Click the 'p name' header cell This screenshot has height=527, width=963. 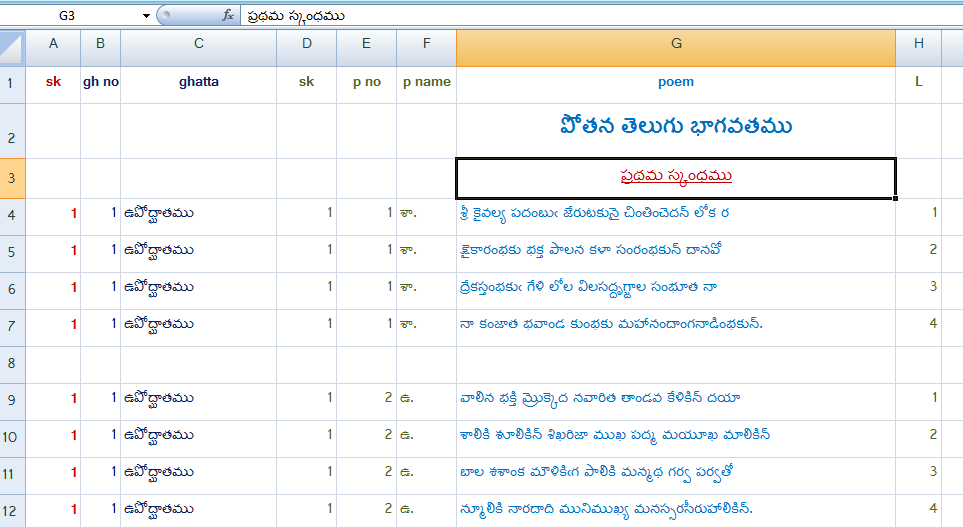tap(426, 82)
